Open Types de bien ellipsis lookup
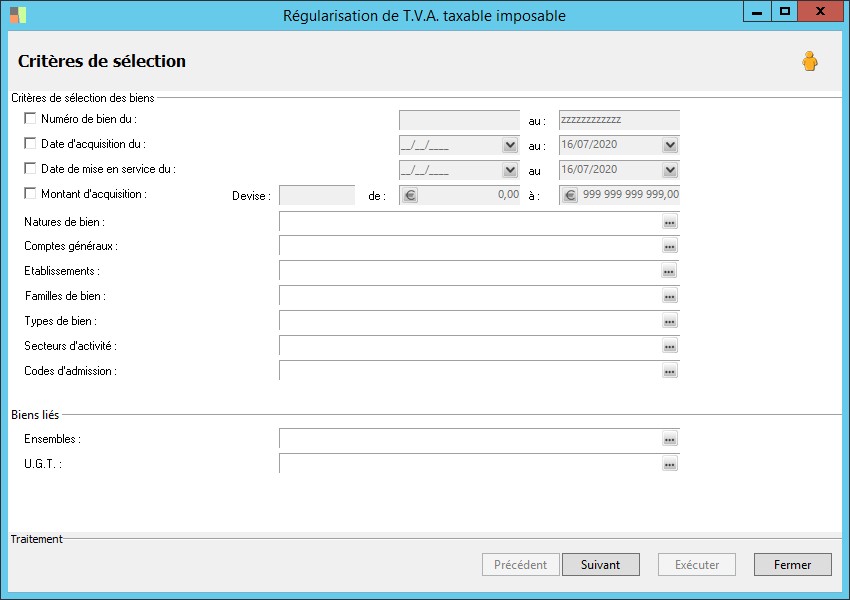 670,321
